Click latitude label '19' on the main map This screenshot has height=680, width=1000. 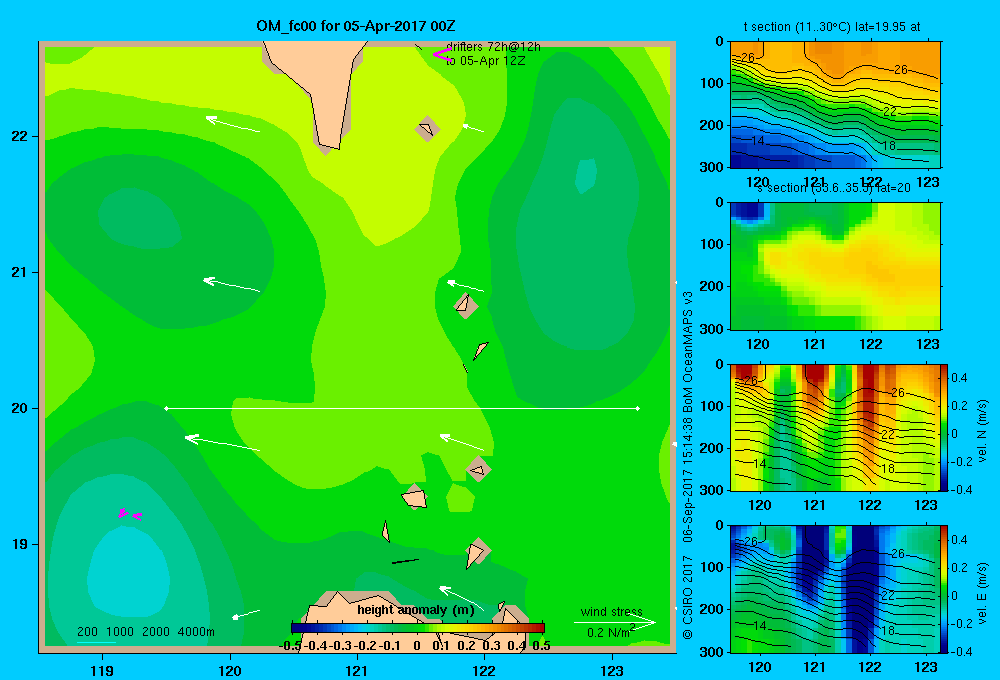[x=19, y=544]
